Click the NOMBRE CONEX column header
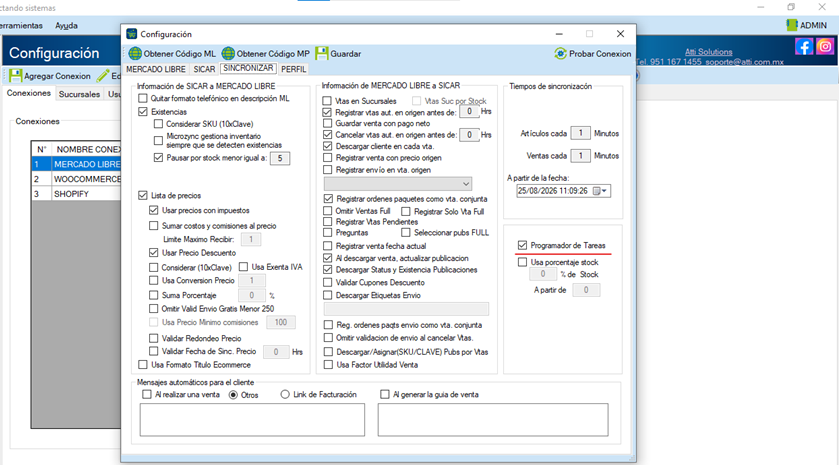Screen dimensions: 839x465 [x=87, y=149]
